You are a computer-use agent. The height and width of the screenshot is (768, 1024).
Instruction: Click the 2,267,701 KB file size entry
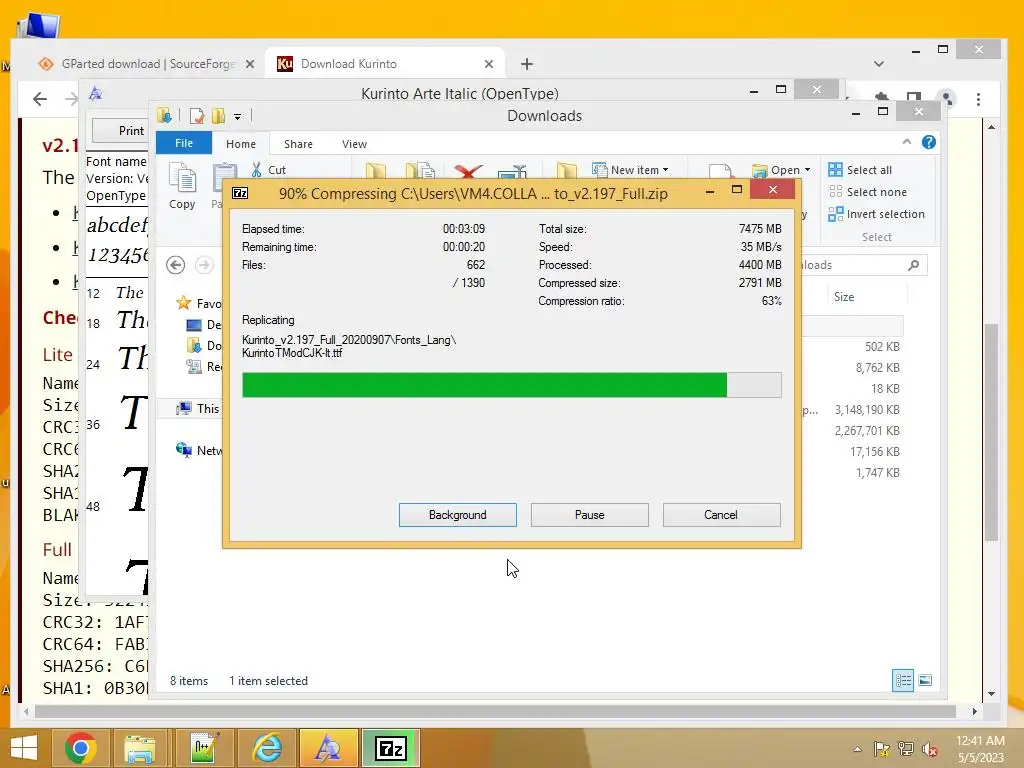(867, 430)
